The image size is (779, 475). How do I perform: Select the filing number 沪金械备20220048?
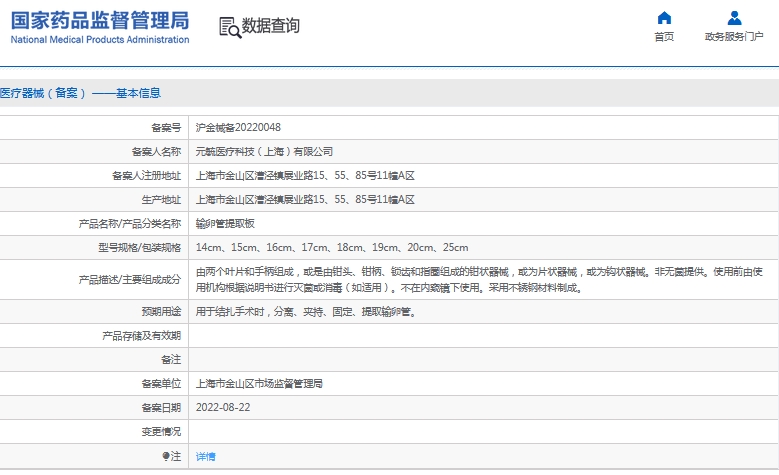pyautogui.click(x=238, y=128)
